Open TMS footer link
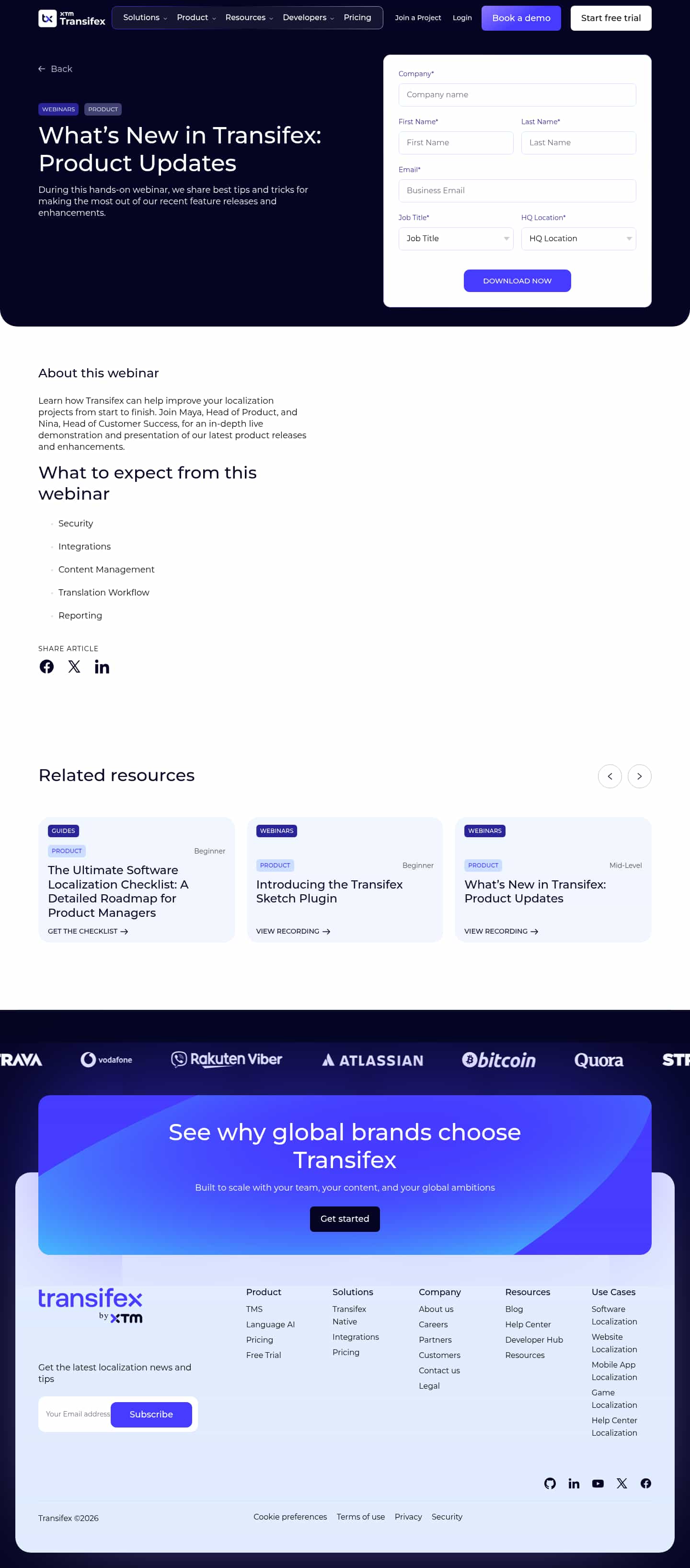The width and height of the screenshot is (690, 1568). point(254,1310)
